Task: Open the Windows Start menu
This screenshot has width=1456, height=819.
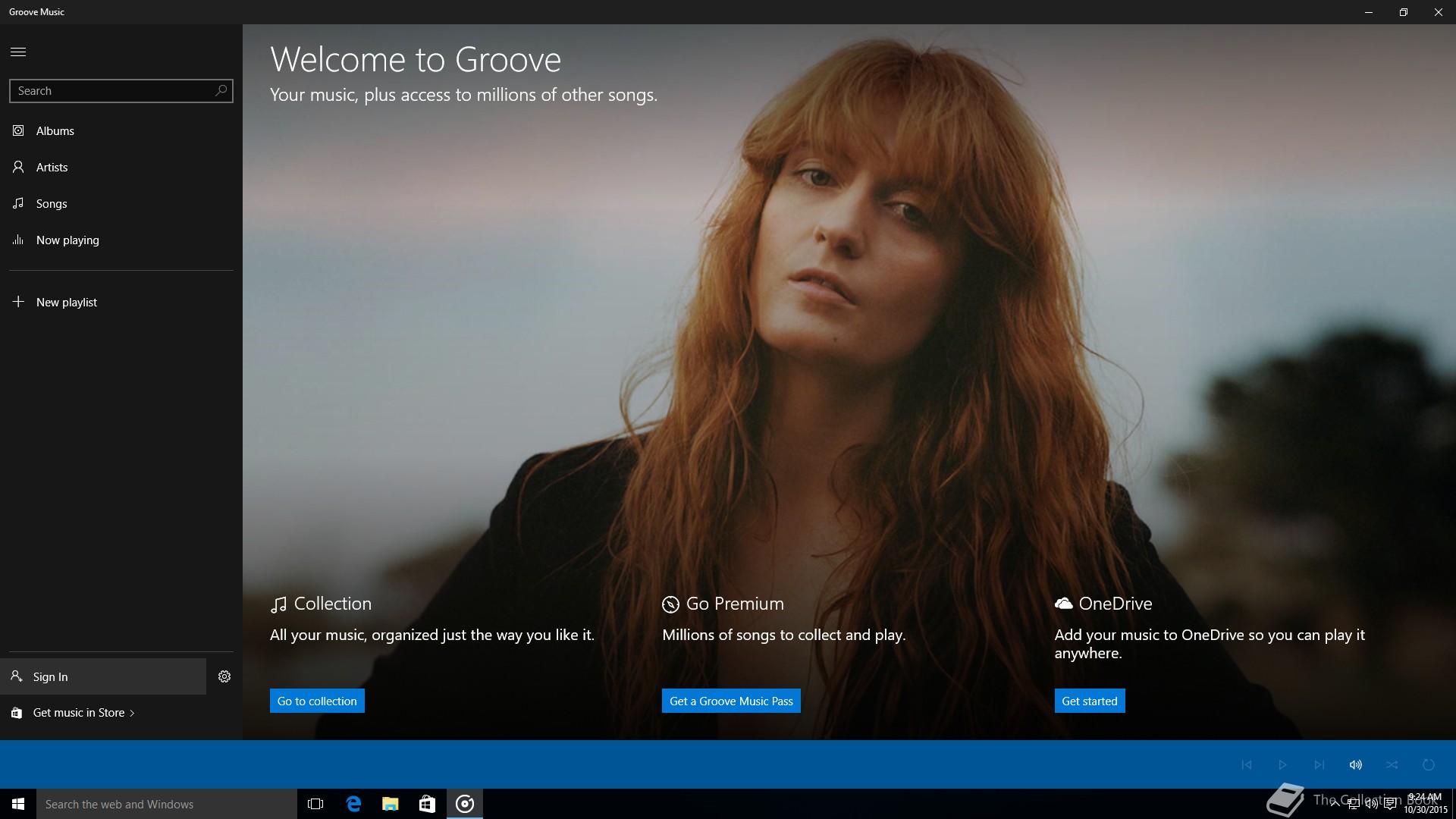Action: [x=18, y=804]
